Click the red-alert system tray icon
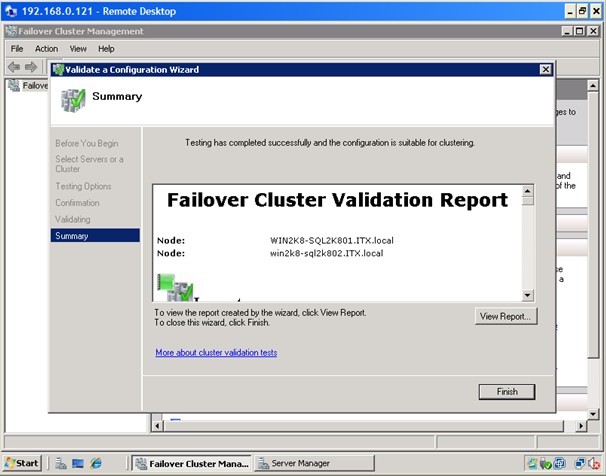This screenshot has width=606, height=476. [594, 463]
